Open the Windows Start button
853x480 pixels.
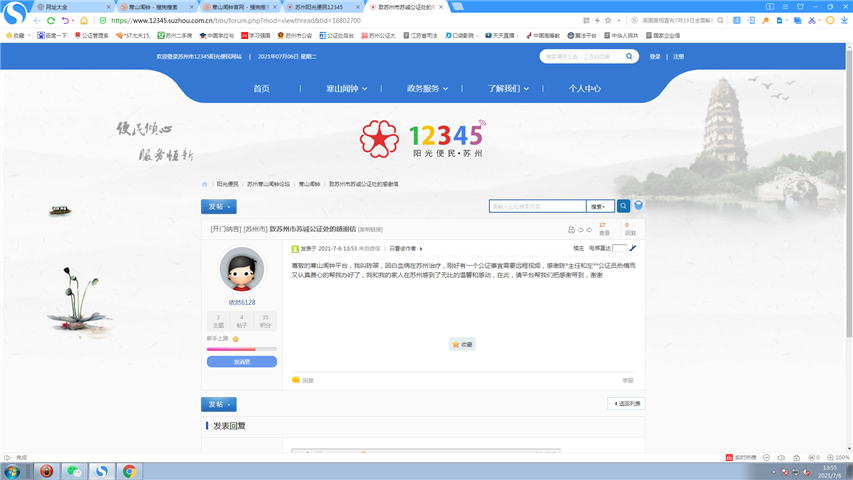[12, 471]
